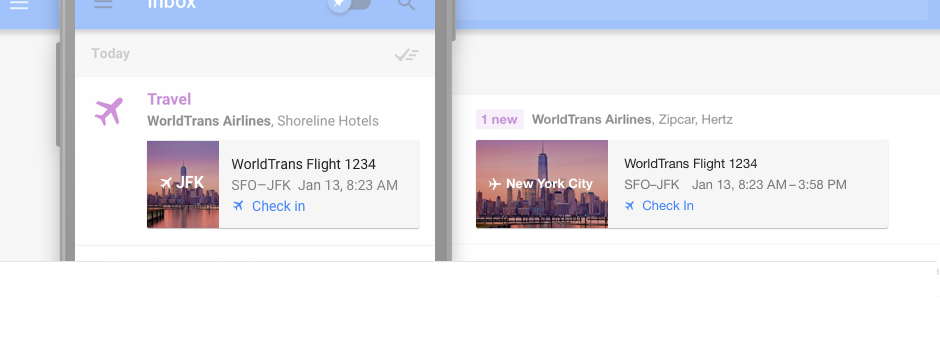
Task: Expand the Travel bundle by its title
Action: coord(169,99)
